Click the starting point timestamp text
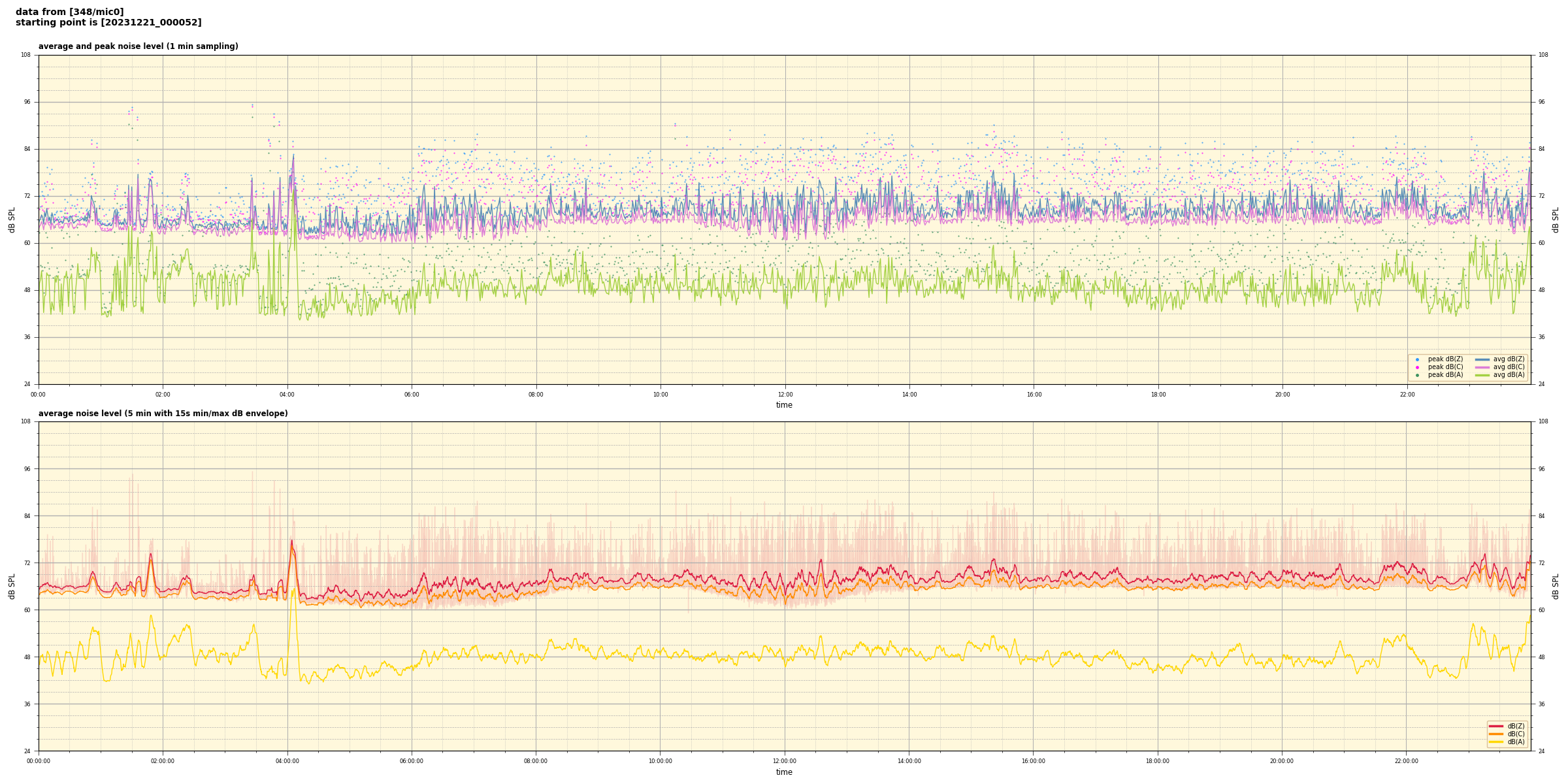 pyautogui.click(x=108, y=23)
